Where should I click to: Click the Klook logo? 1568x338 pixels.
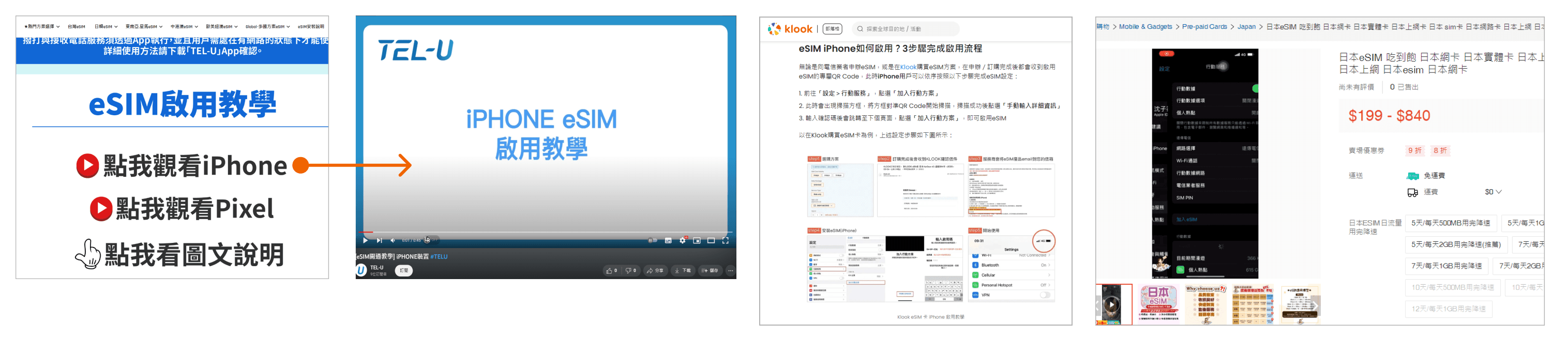pos(790,28)
